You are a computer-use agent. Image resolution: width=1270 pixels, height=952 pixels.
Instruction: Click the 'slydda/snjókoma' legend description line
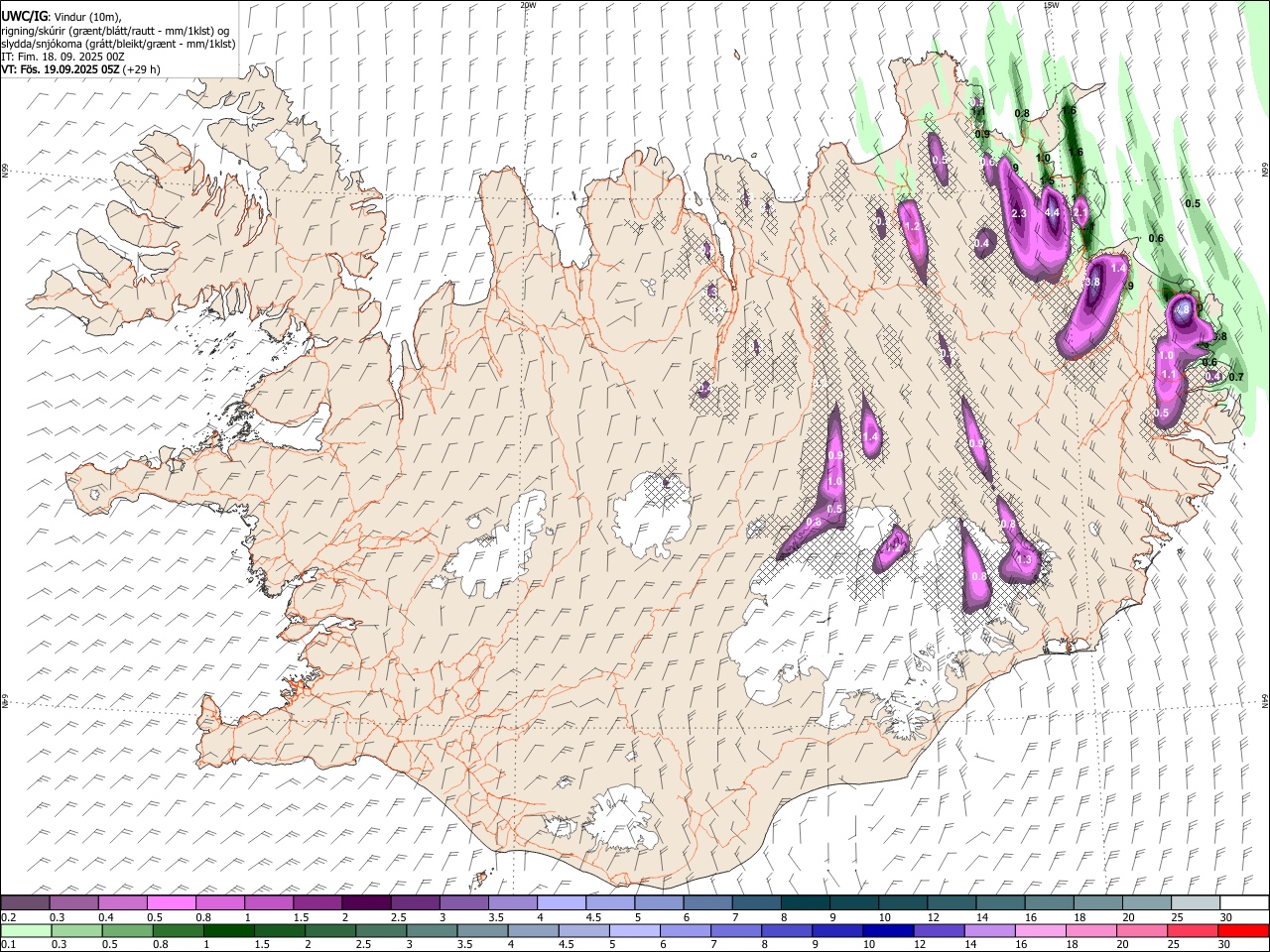[x=119, y=44]
